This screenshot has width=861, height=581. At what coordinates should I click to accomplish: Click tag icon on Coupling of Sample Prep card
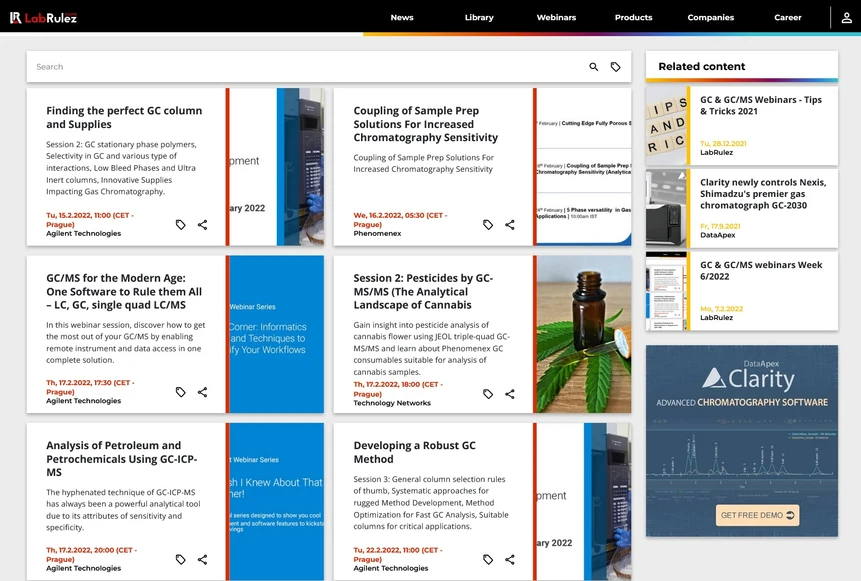[488, 225]
